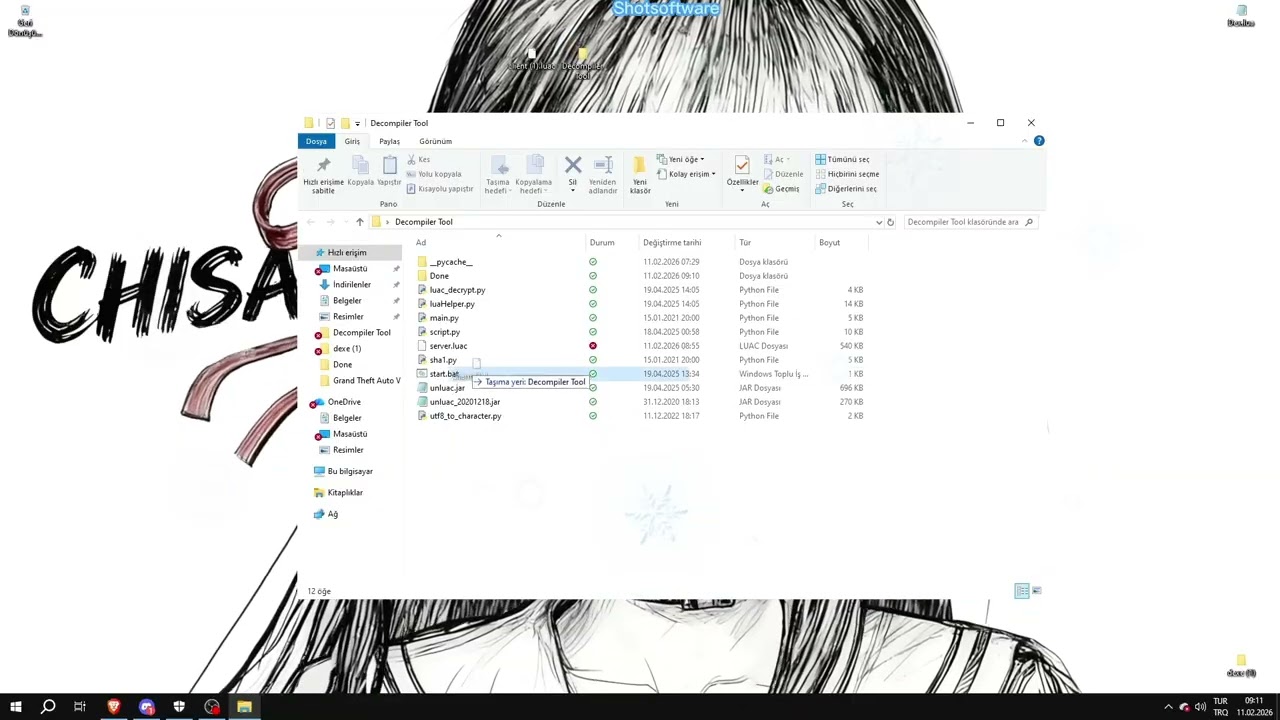
Task: Click the Kopyala ribbon icon
Action: 360,165
